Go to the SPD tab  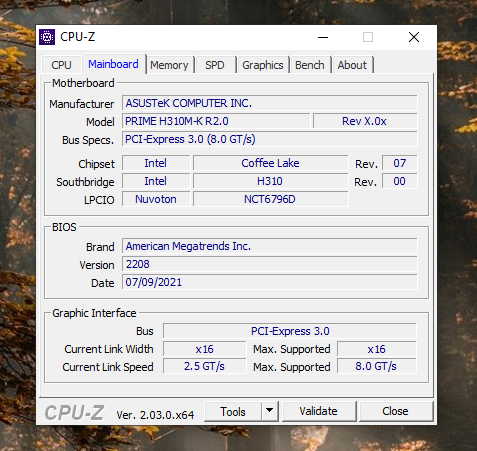point(215,65)
